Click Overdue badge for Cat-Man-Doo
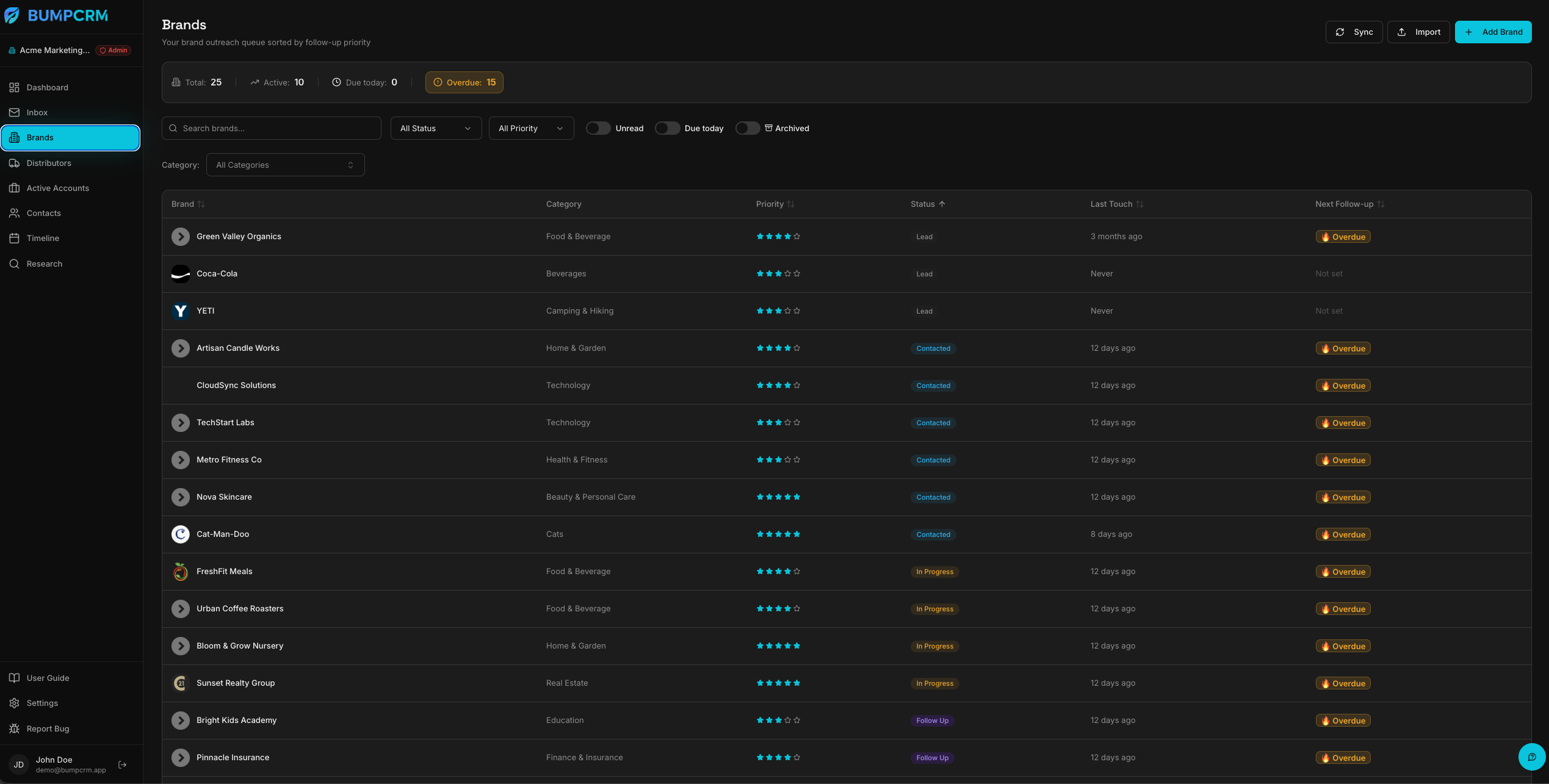Viewport: 1549px width, 784px height. pyautogui.click(x=1343, y=534)
